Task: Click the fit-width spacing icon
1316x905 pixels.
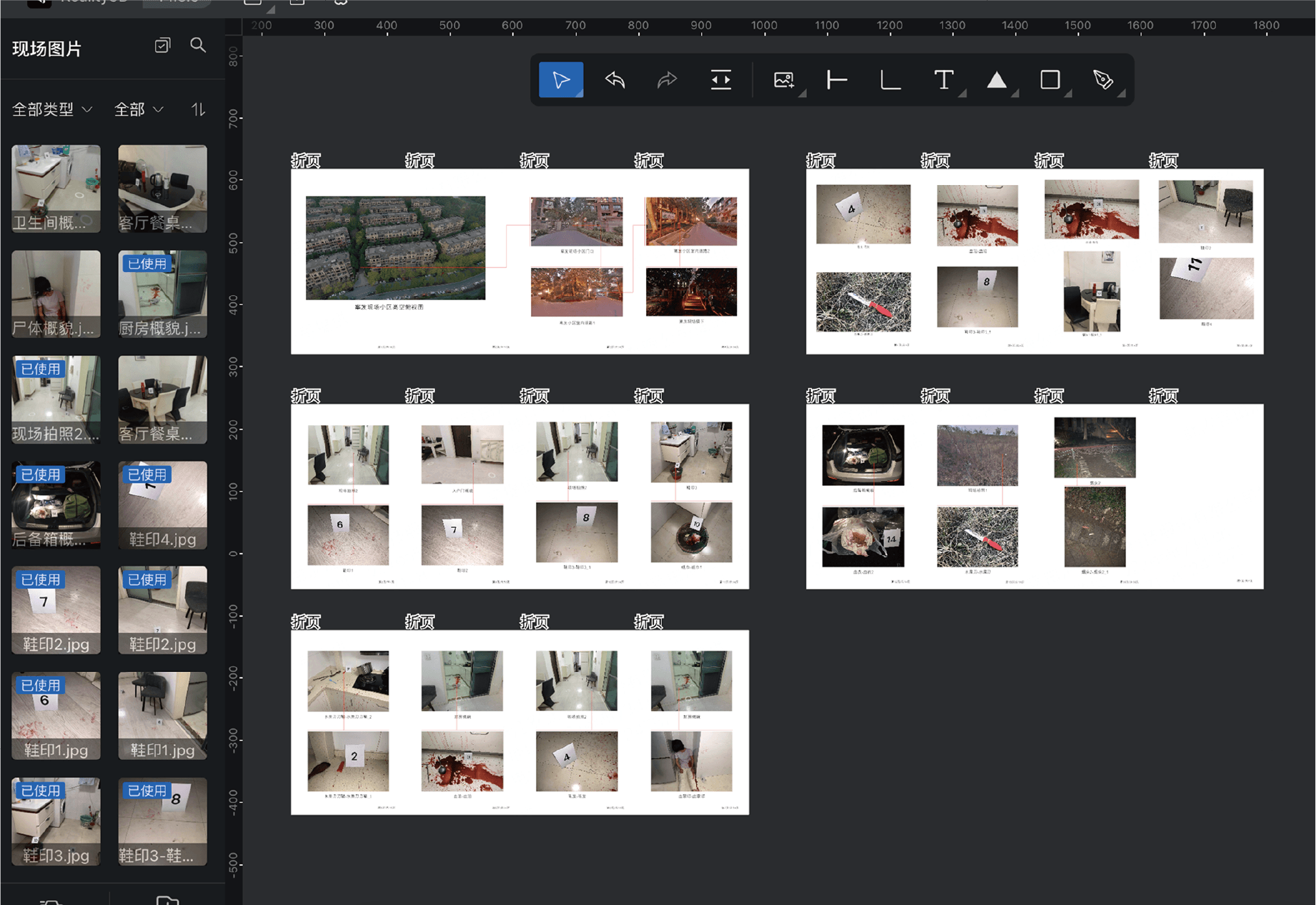Action: [x=721, y=80]
